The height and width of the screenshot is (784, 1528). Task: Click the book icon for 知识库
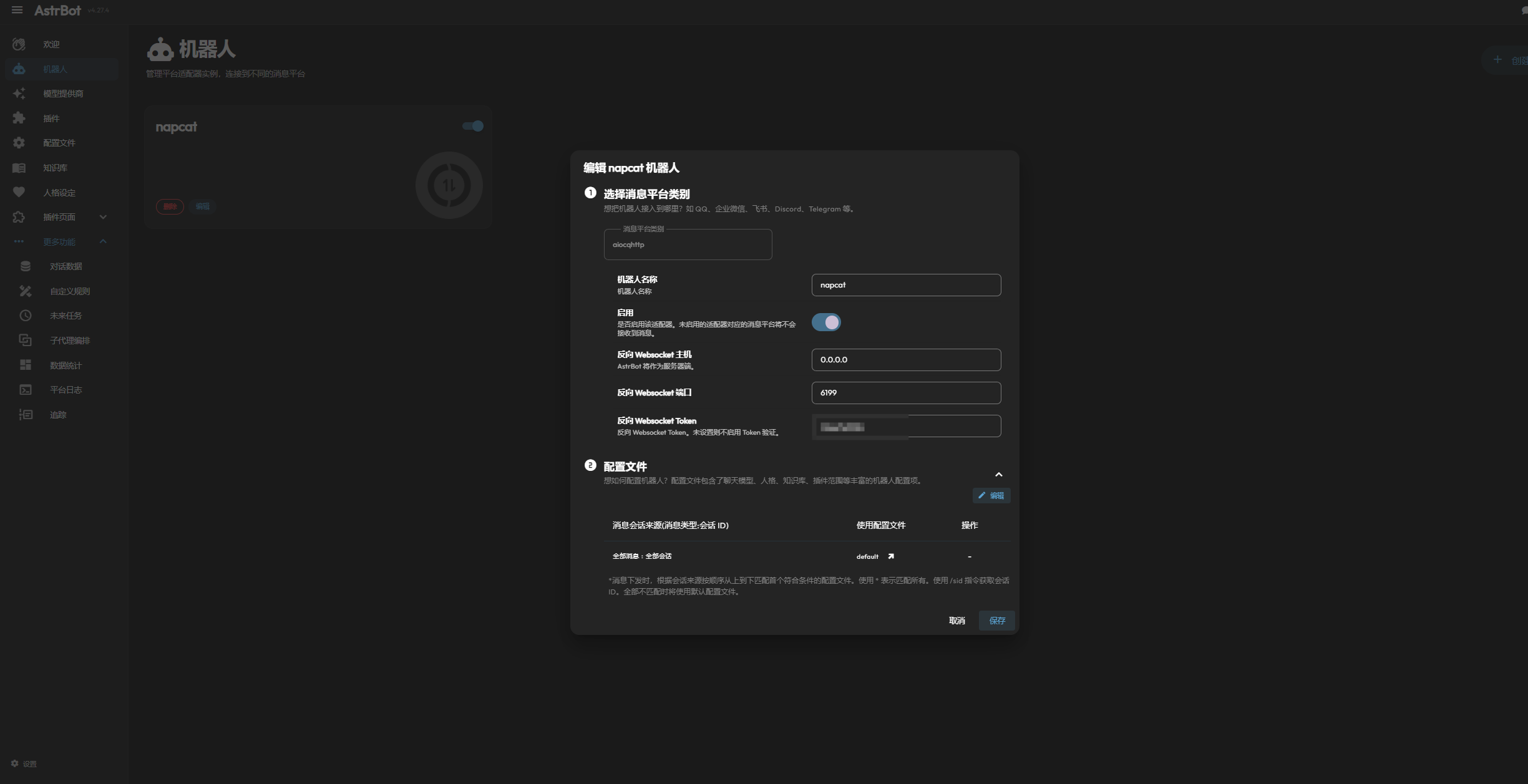(x=19, y=168)
